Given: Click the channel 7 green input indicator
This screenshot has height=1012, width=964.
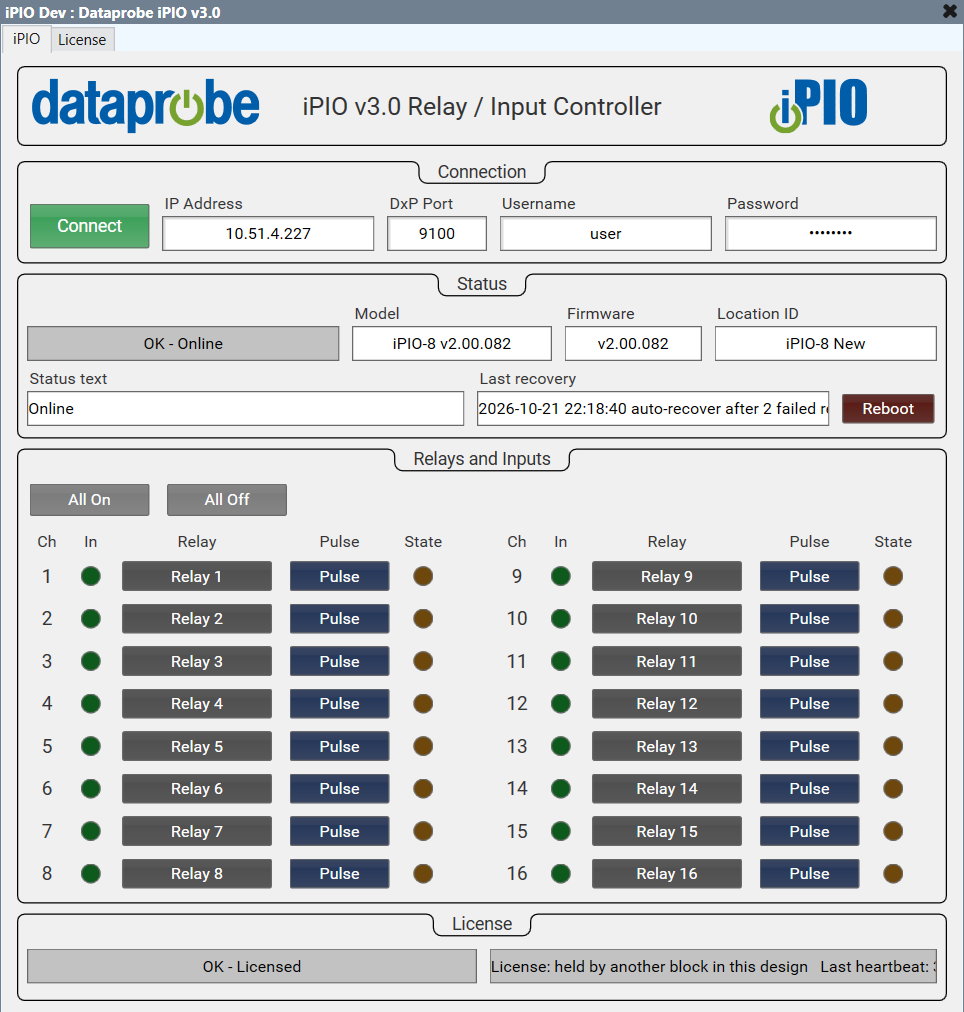Looking at the screenshot, I should 91,831.
